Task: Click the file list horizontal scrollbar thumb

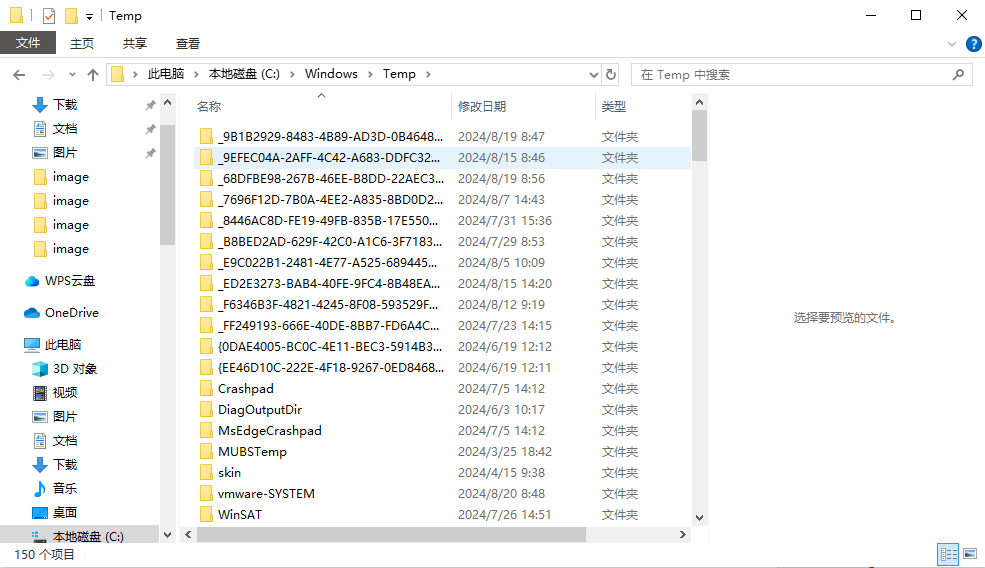Action: pos(391,535)
